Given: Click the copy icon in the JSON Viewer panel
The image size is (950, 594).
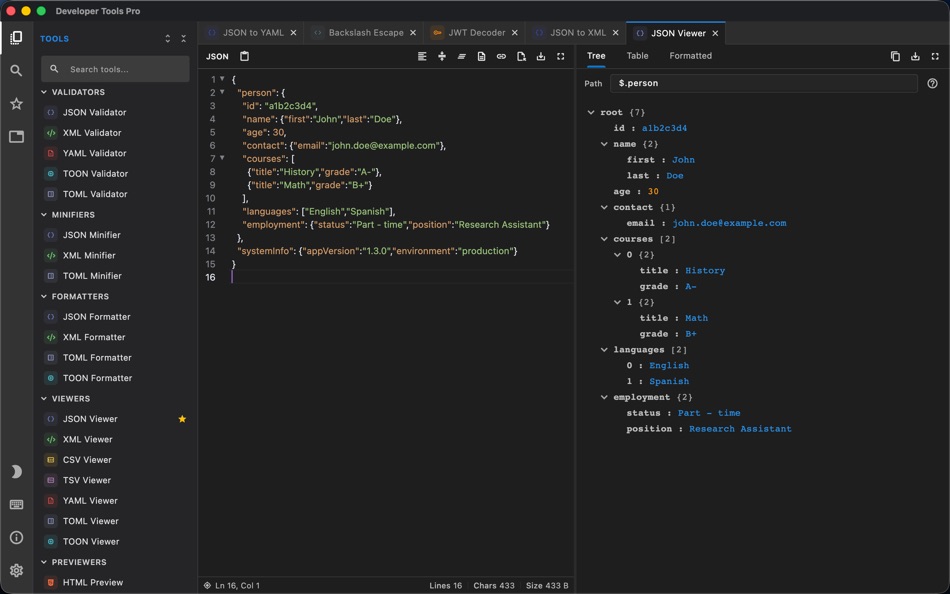Looking at the screenshot, I should pyautogui.click(x=895, y=56).
